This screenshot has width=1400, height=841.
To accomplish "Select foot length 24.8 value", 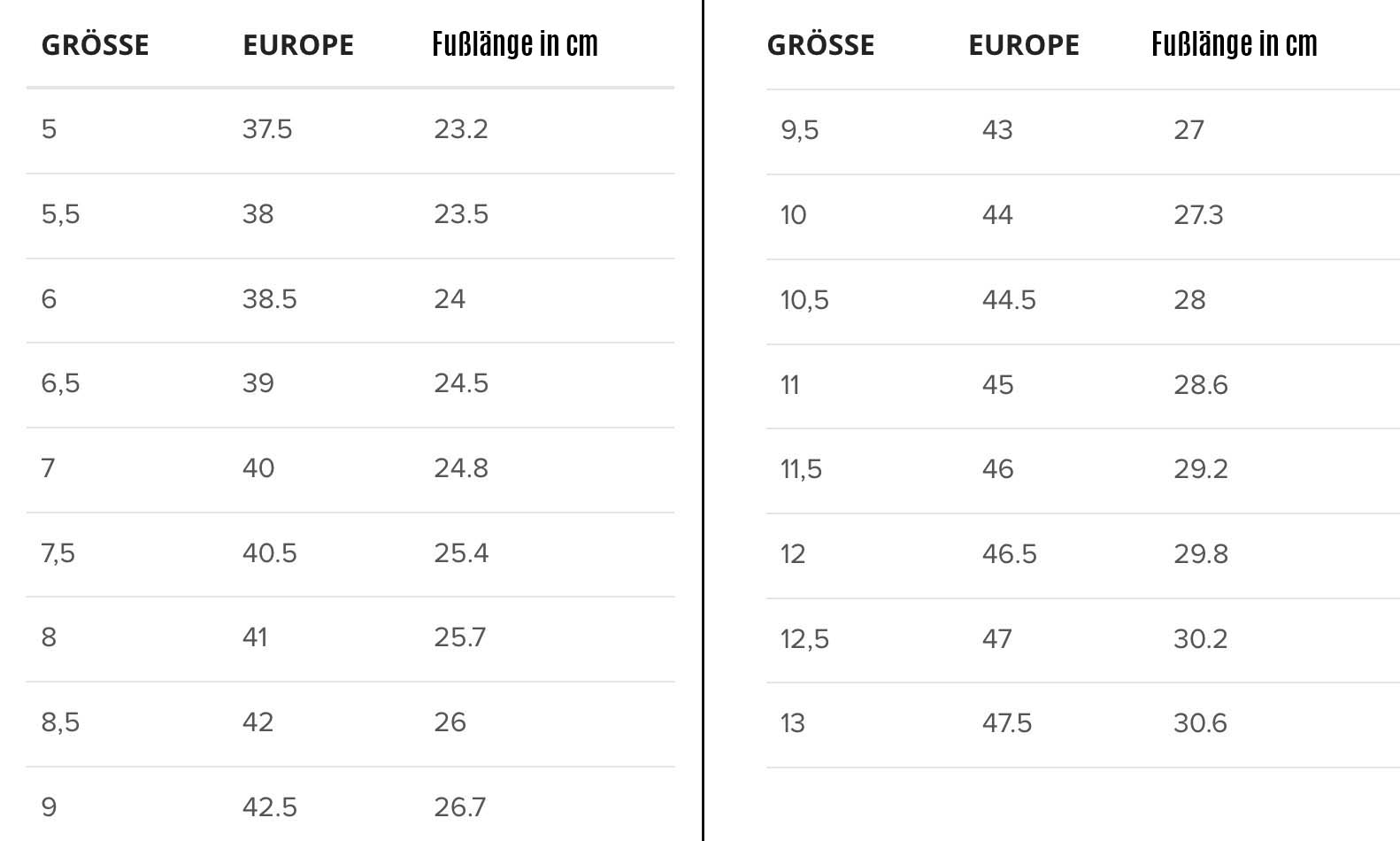I will (x=461, y=468).
